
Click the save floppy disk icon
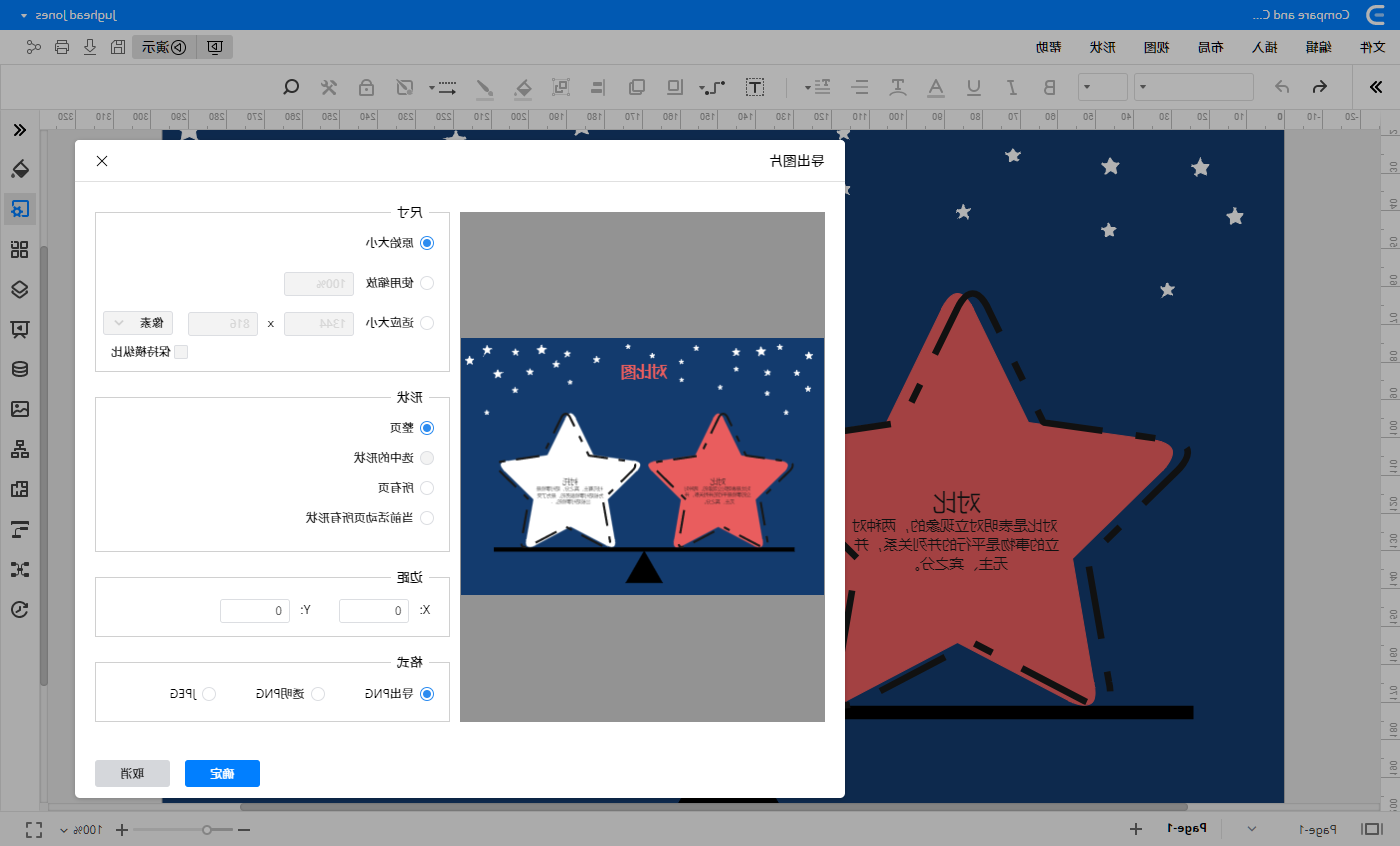pos(118,46)
